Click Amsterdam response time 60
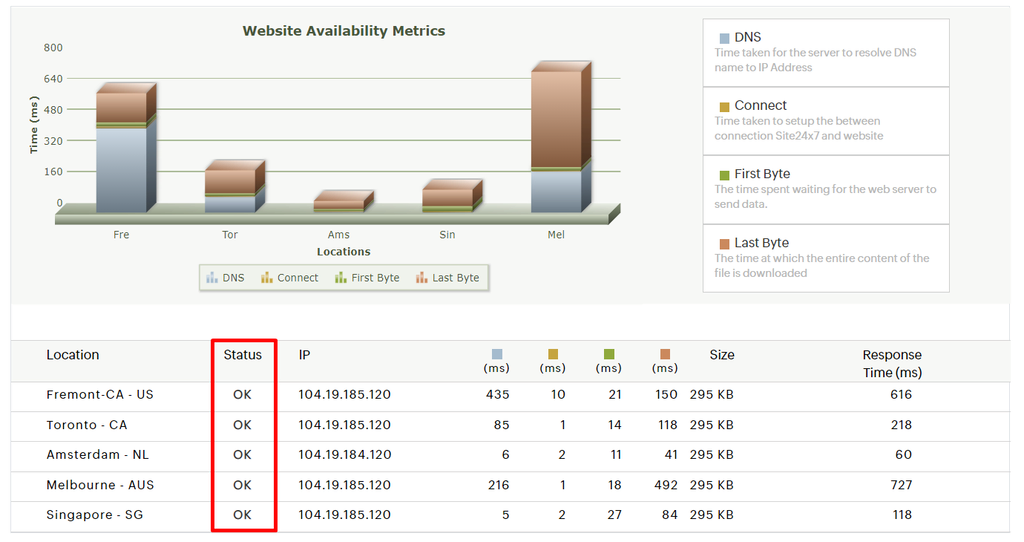 pos(904,455)
